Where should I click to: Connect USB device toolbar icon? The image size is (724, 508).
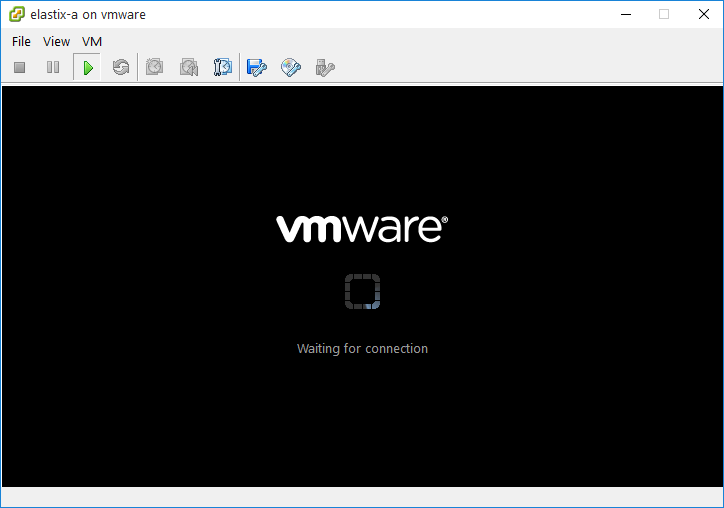pos(325,67)
